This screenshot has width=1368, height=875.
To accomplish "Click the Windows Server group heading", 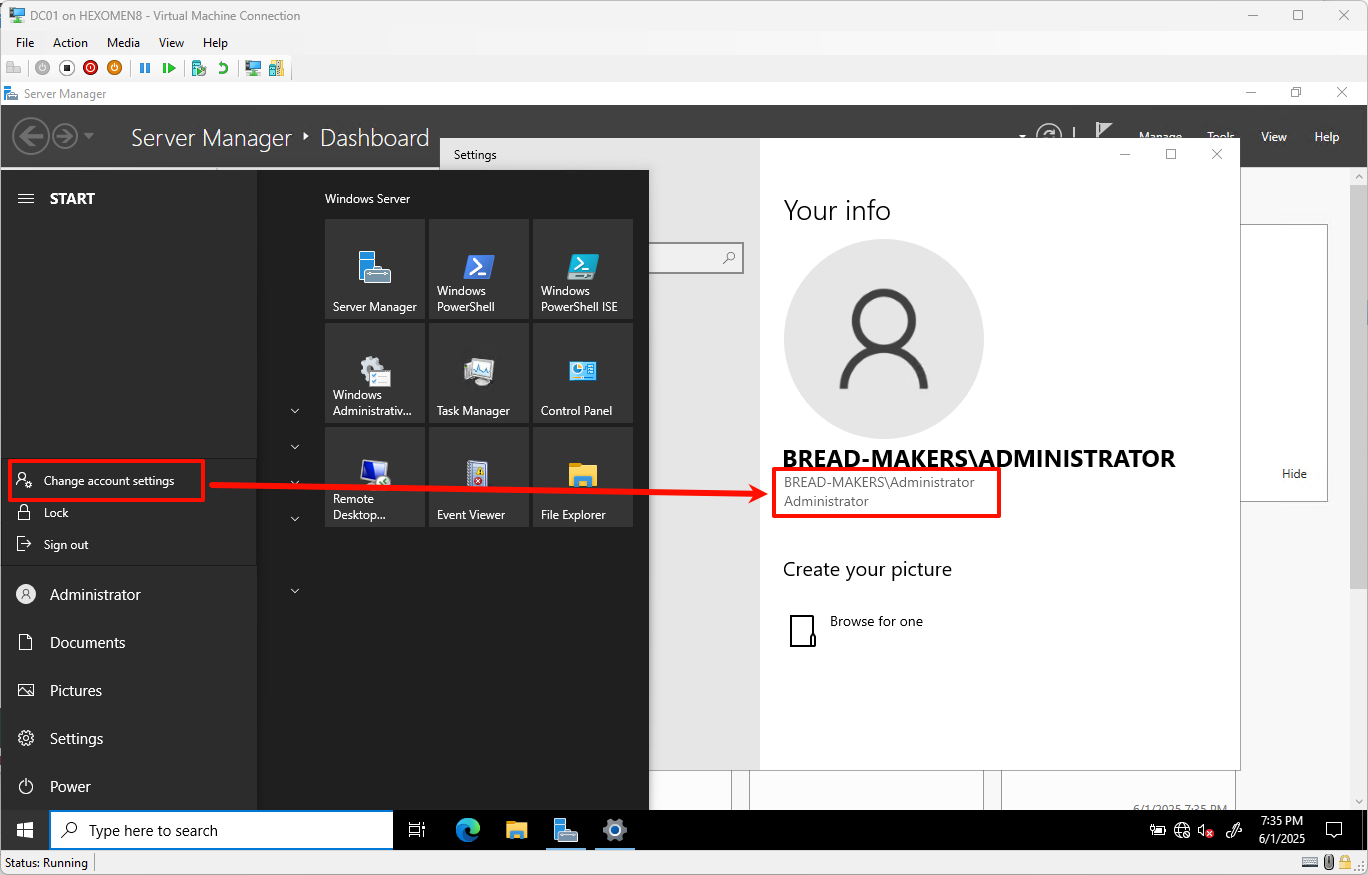I will coord(368,199).
